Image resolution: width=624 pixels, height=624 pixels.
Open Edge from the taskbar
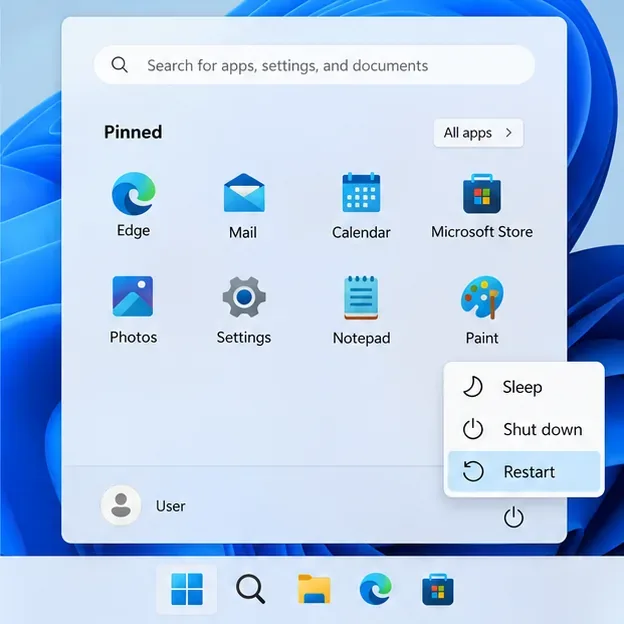click(375, 589)
